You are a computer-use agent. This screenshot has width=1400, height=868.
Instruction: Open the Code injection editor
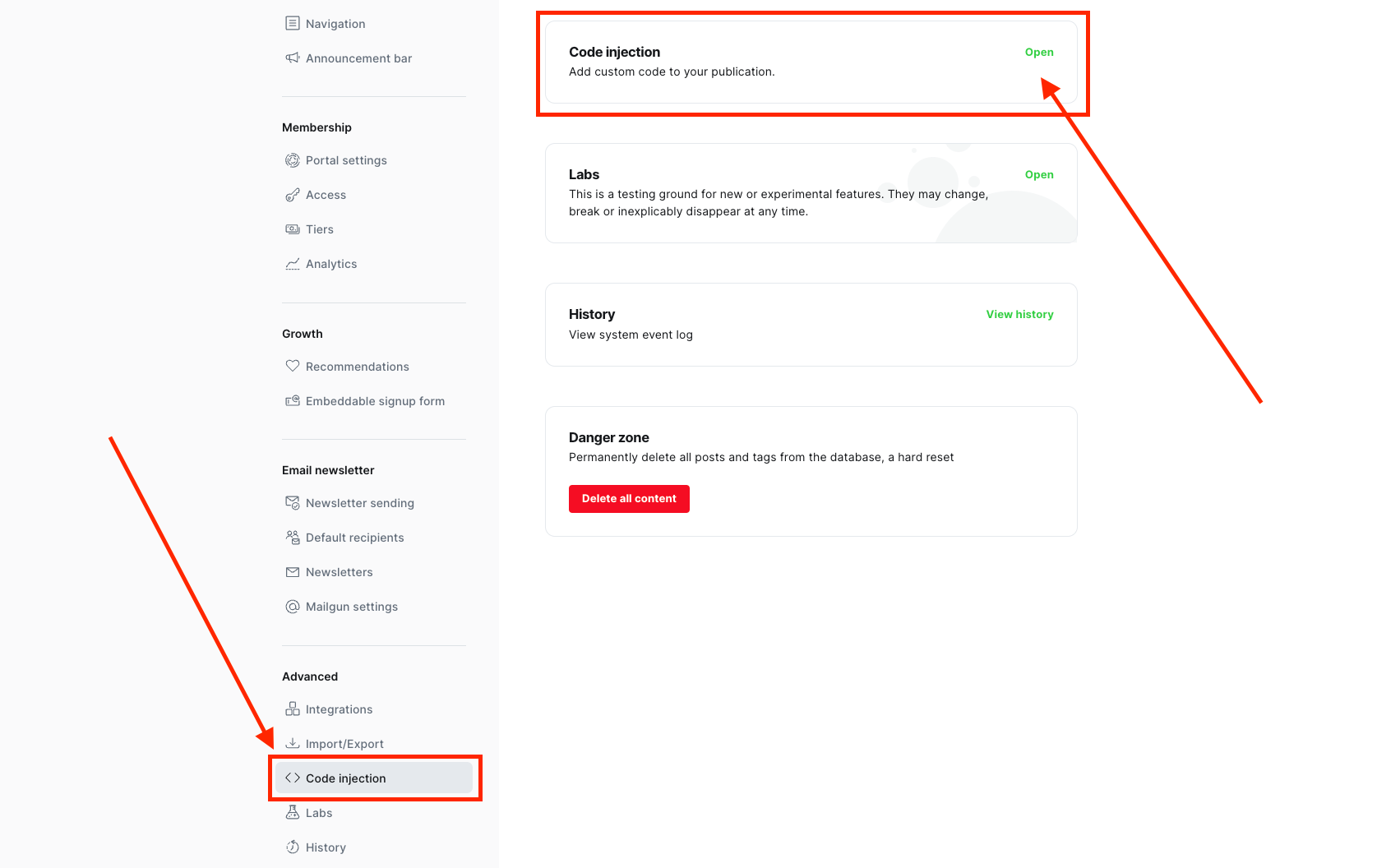pos(1038,53)
